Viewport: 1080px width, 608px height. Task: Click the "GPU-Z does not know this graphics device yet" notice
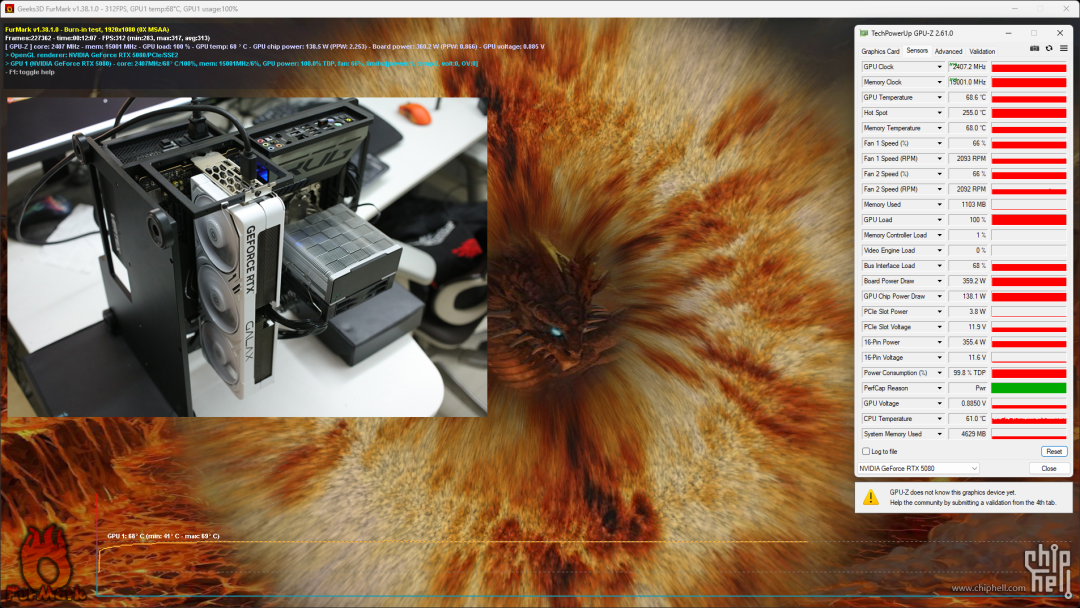tap(953, 492)
